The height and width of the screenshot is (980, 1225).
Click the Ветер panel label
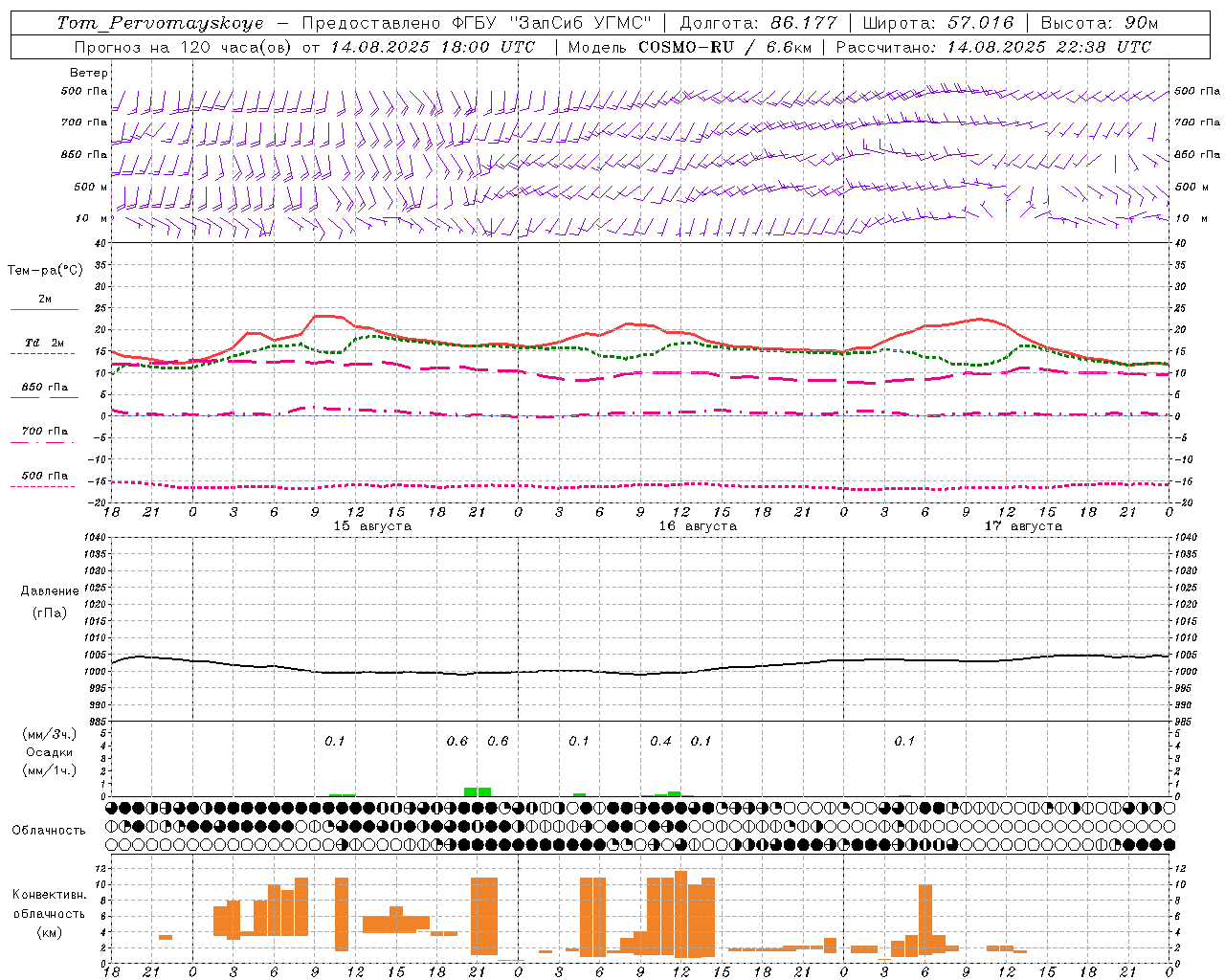point(89,73)
